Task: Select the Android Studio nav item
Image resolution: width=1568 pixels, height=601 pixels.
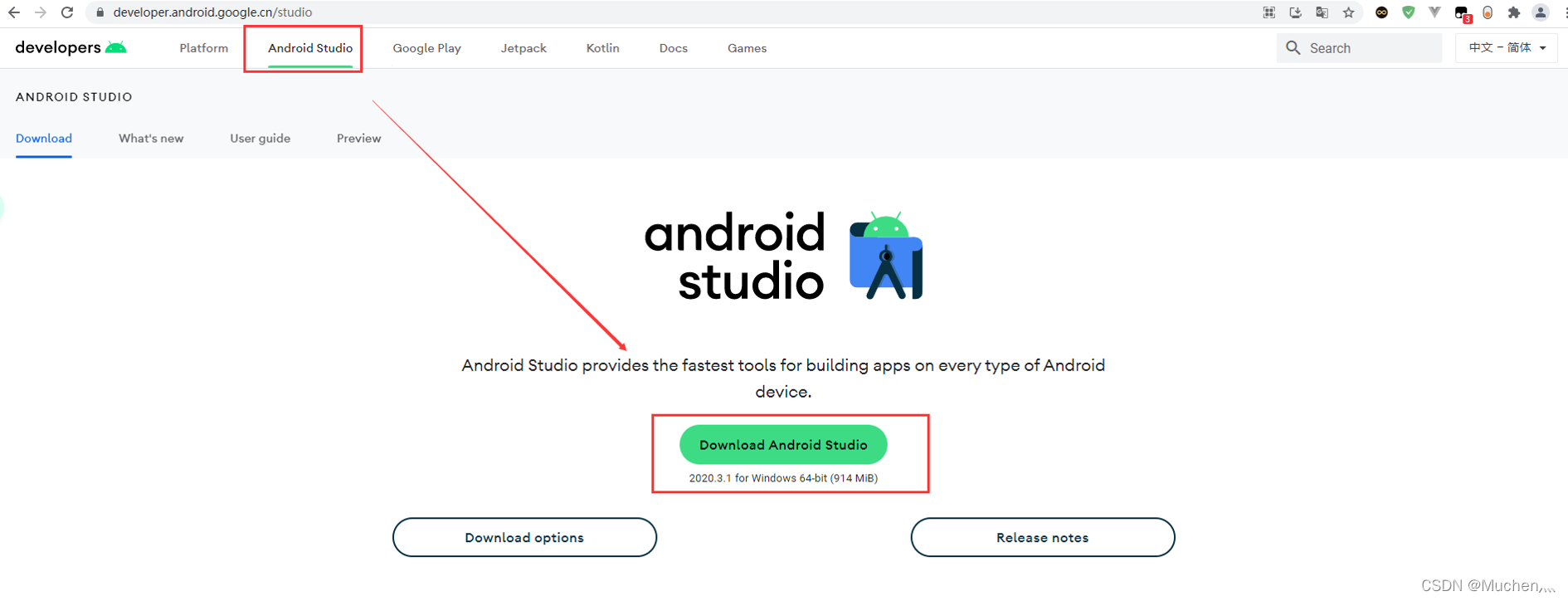Action: [x=310, y=48]
